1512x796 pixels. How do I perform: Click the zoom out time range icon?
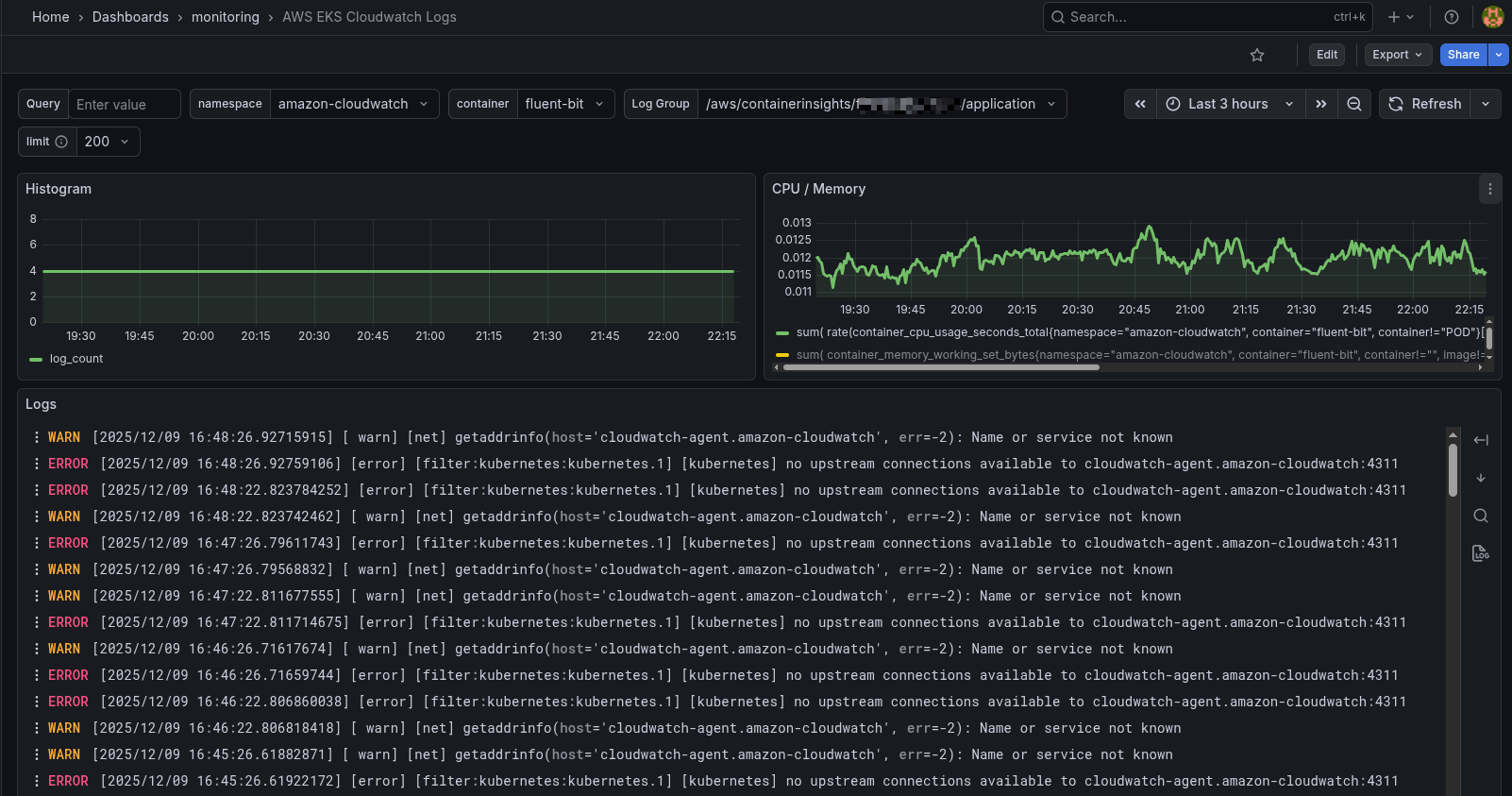click(x=1353, y=104)
